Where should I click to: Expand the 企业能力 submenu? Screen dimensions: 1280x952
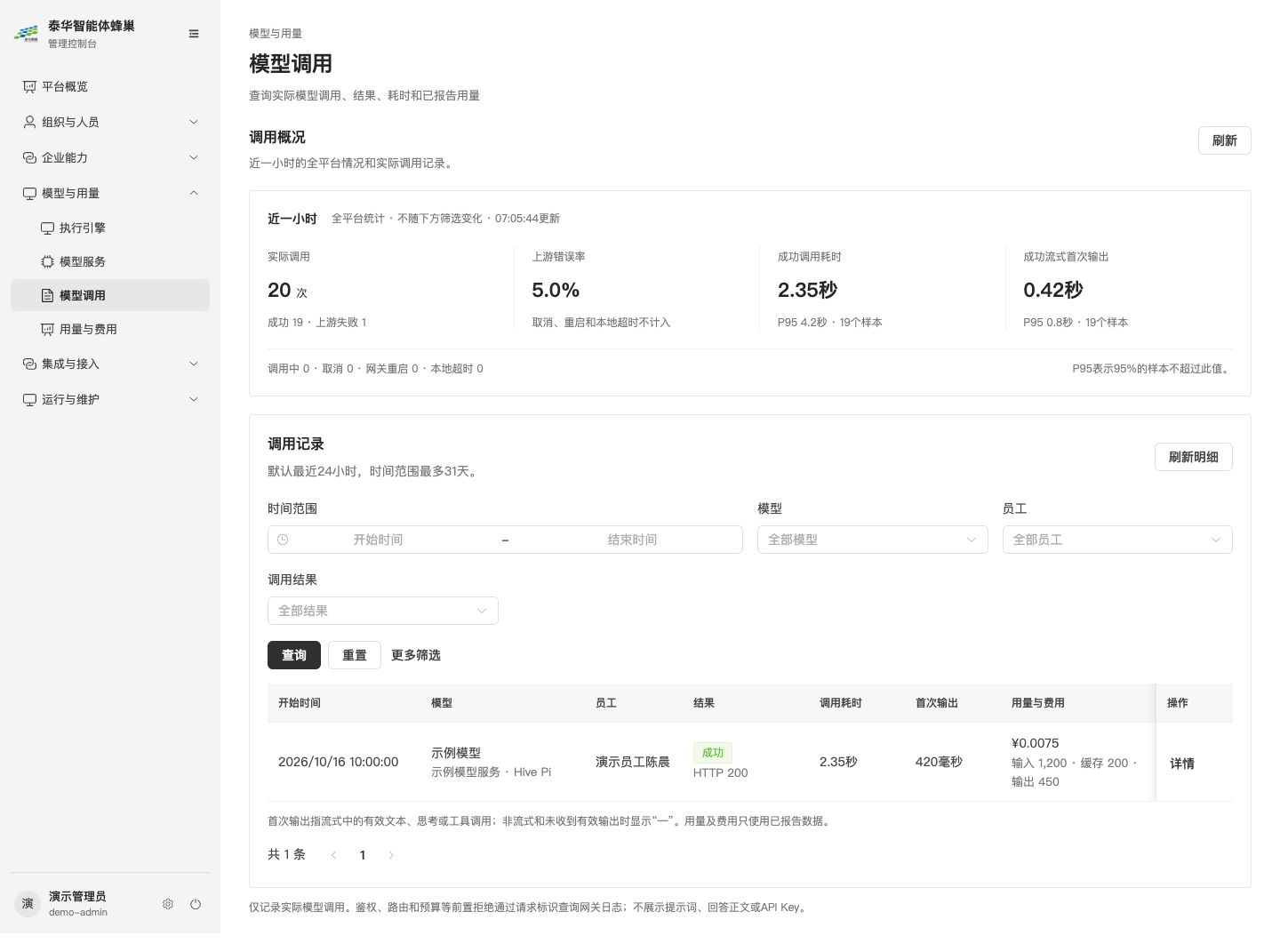110,157
